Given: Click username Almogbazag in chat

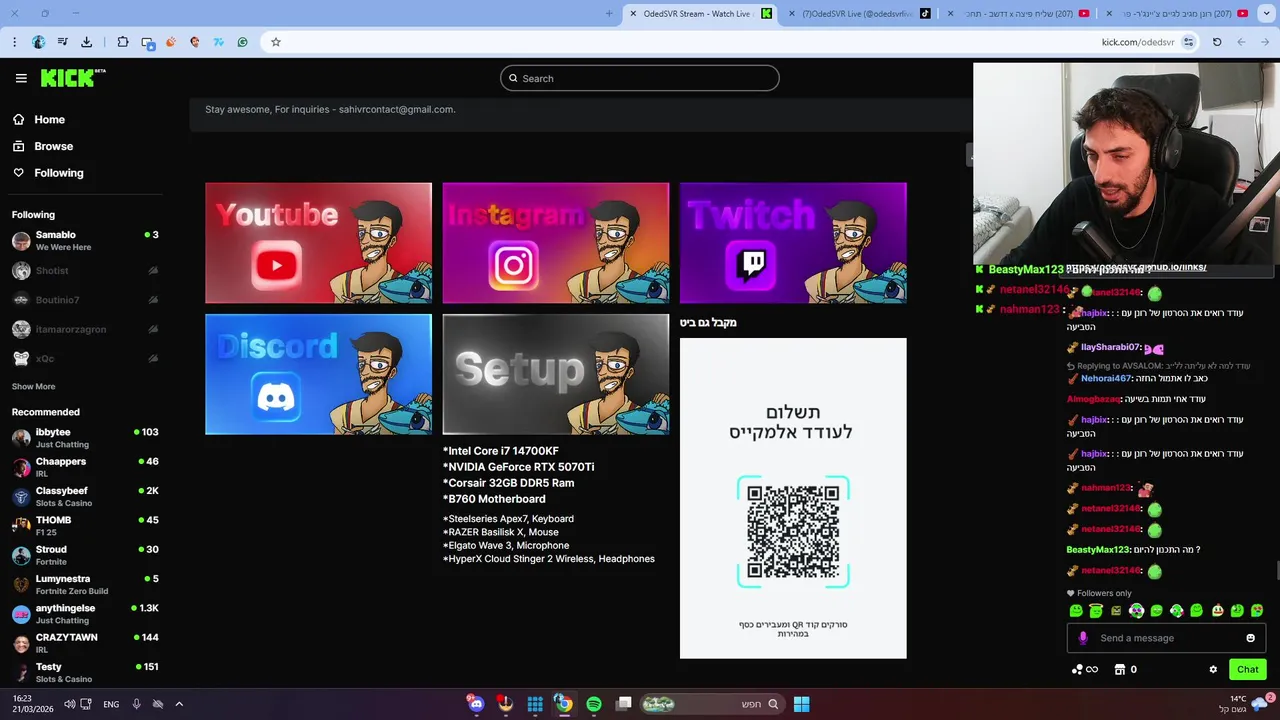Looking at the screenshot, I should point(1093,399).
